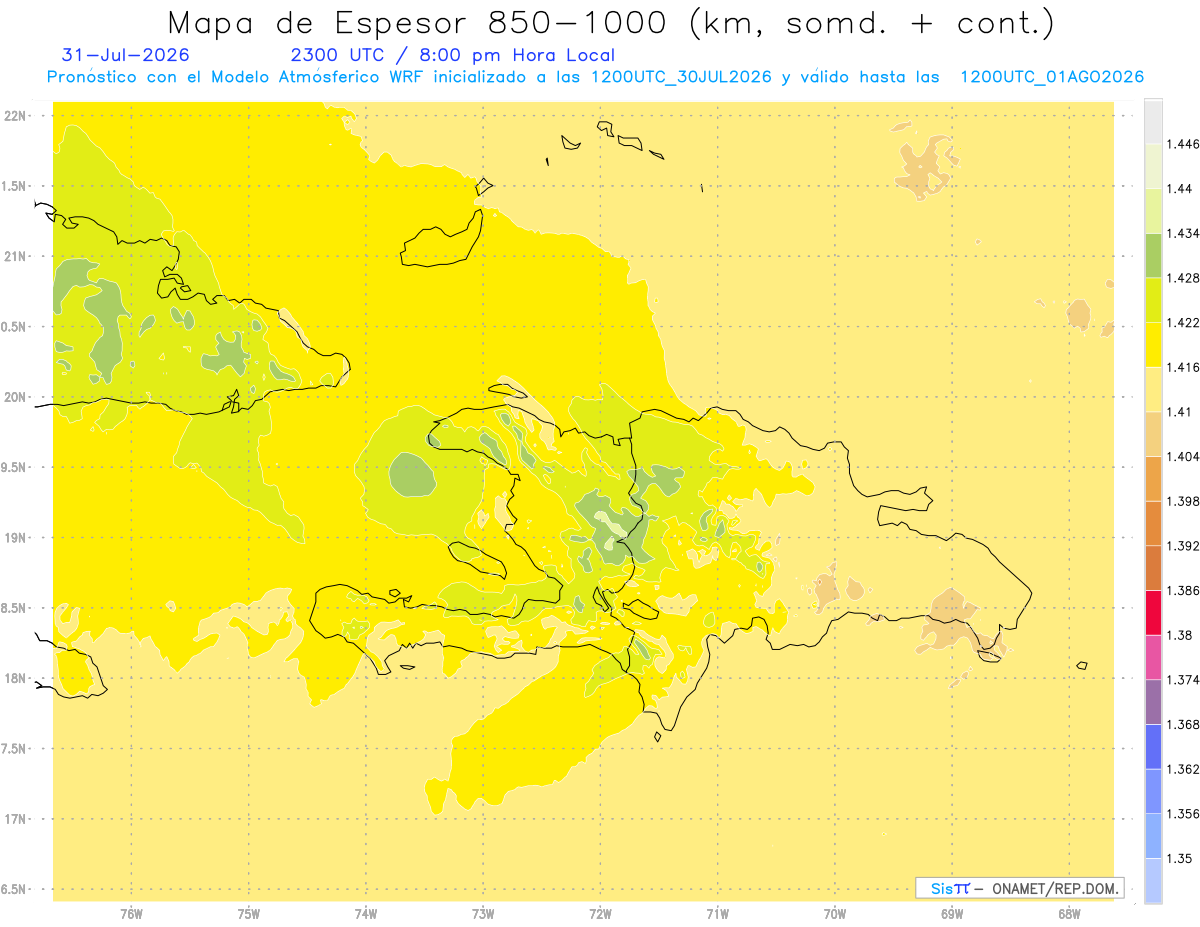Click the 68W longitude label

coord(1069,913)
